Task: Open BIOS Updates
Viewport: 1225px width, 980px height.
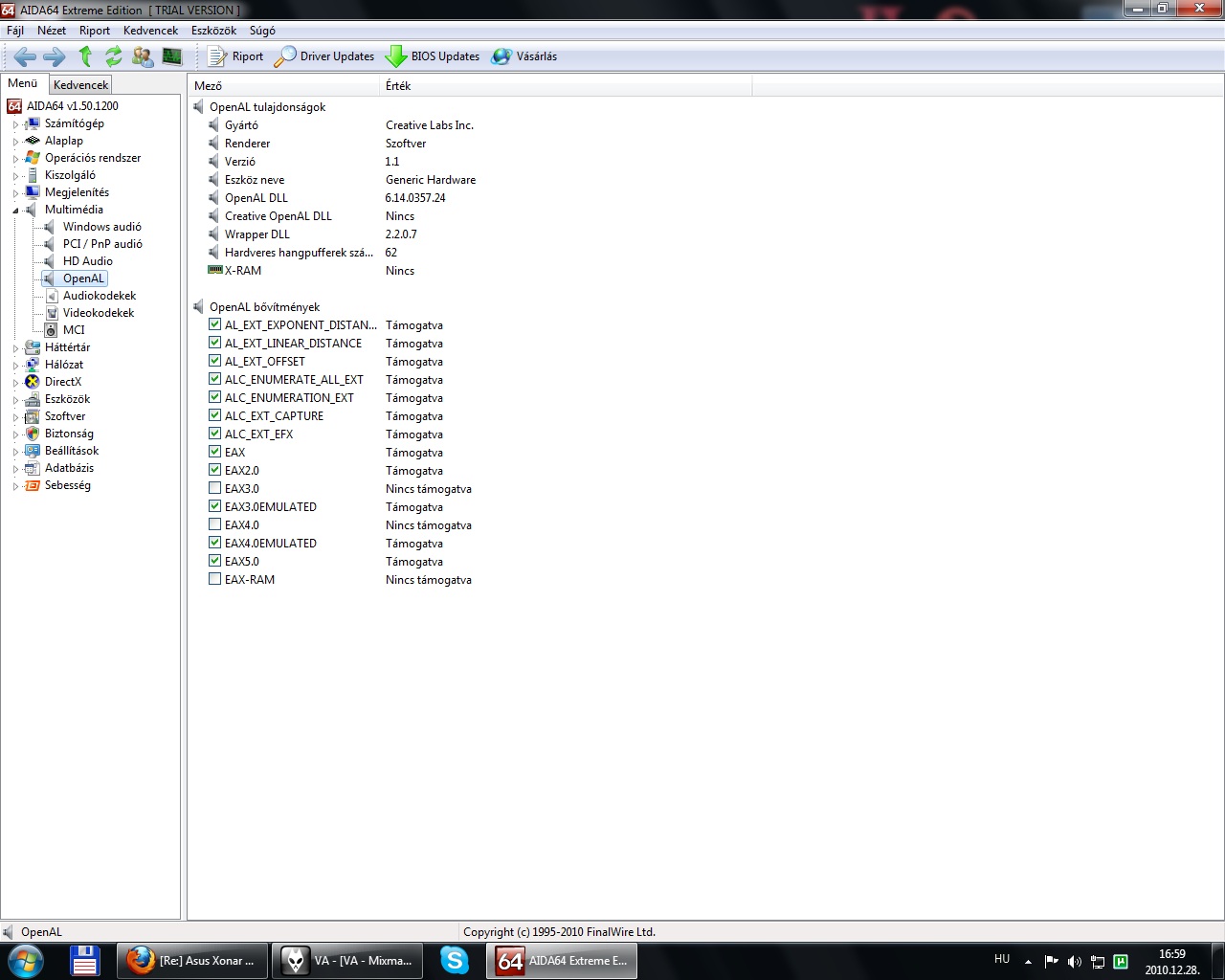Action: pyautogui.click(x=433, y=56)
